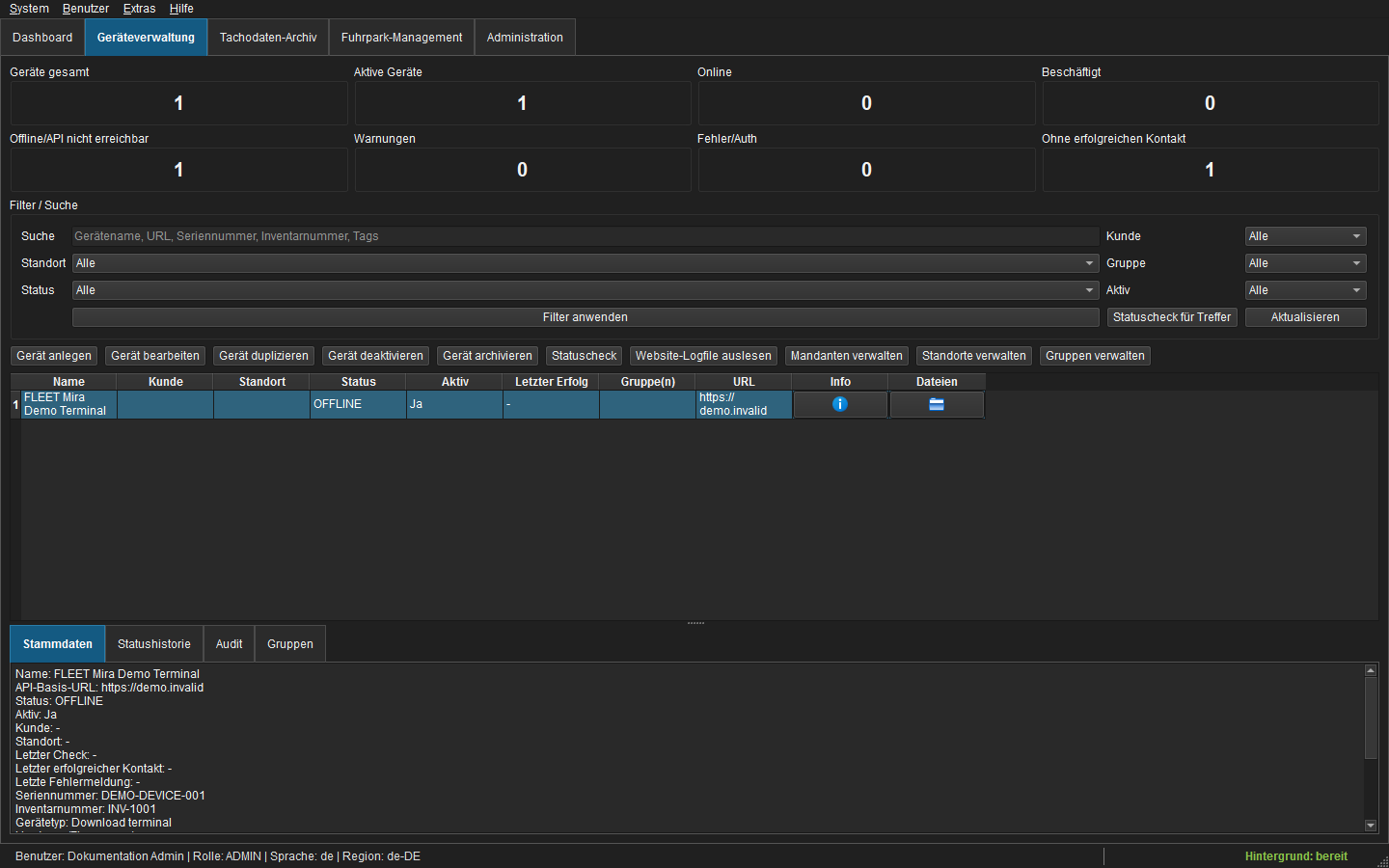Image resolution: width=1389 pixels, height=868 pixels.
Task: Click the Suche text input field
Action: 586,236
